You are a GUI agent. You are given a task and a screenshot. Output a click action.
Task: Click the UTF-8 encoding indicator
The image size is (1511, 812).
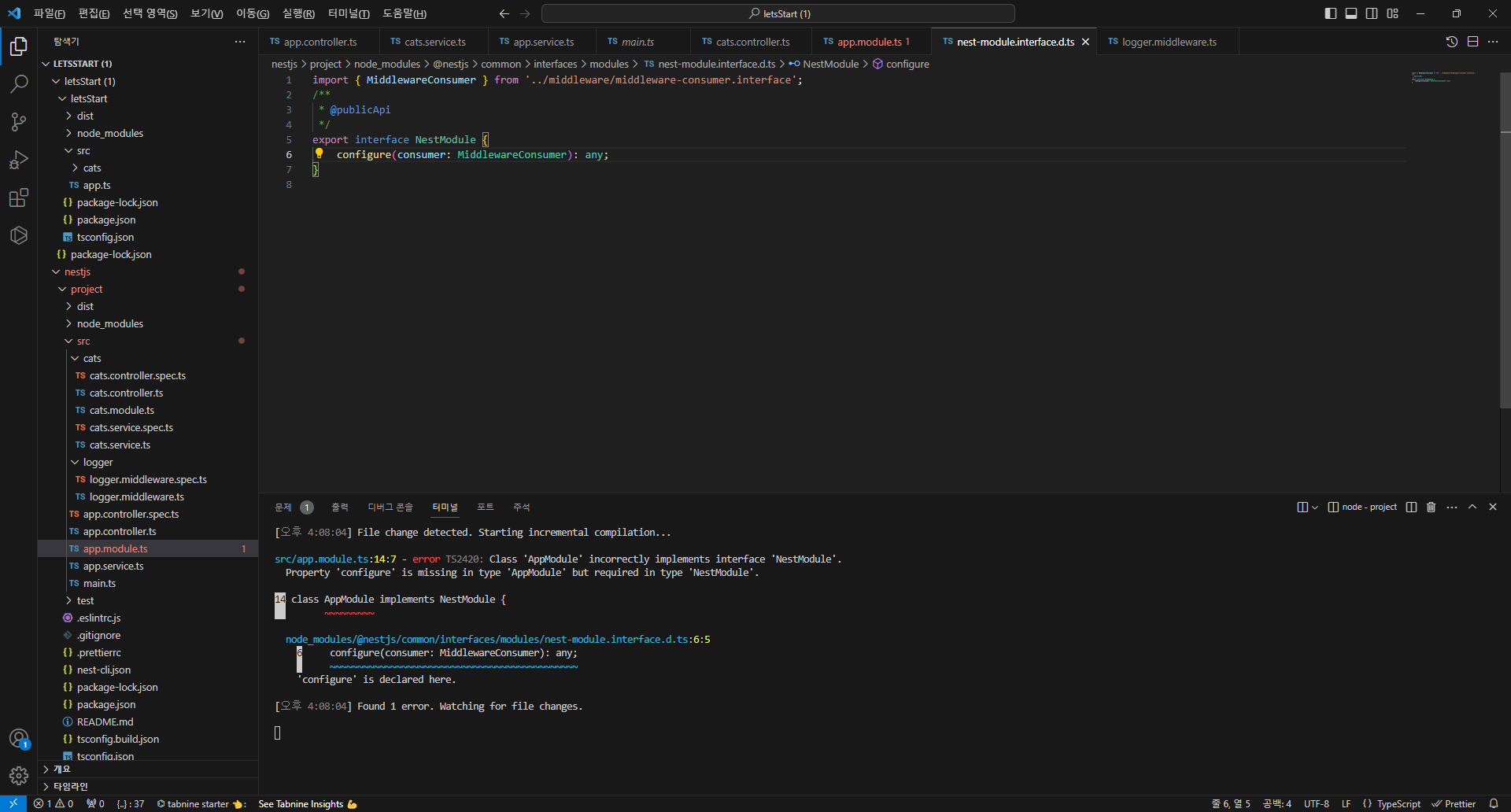(1317, 803)
